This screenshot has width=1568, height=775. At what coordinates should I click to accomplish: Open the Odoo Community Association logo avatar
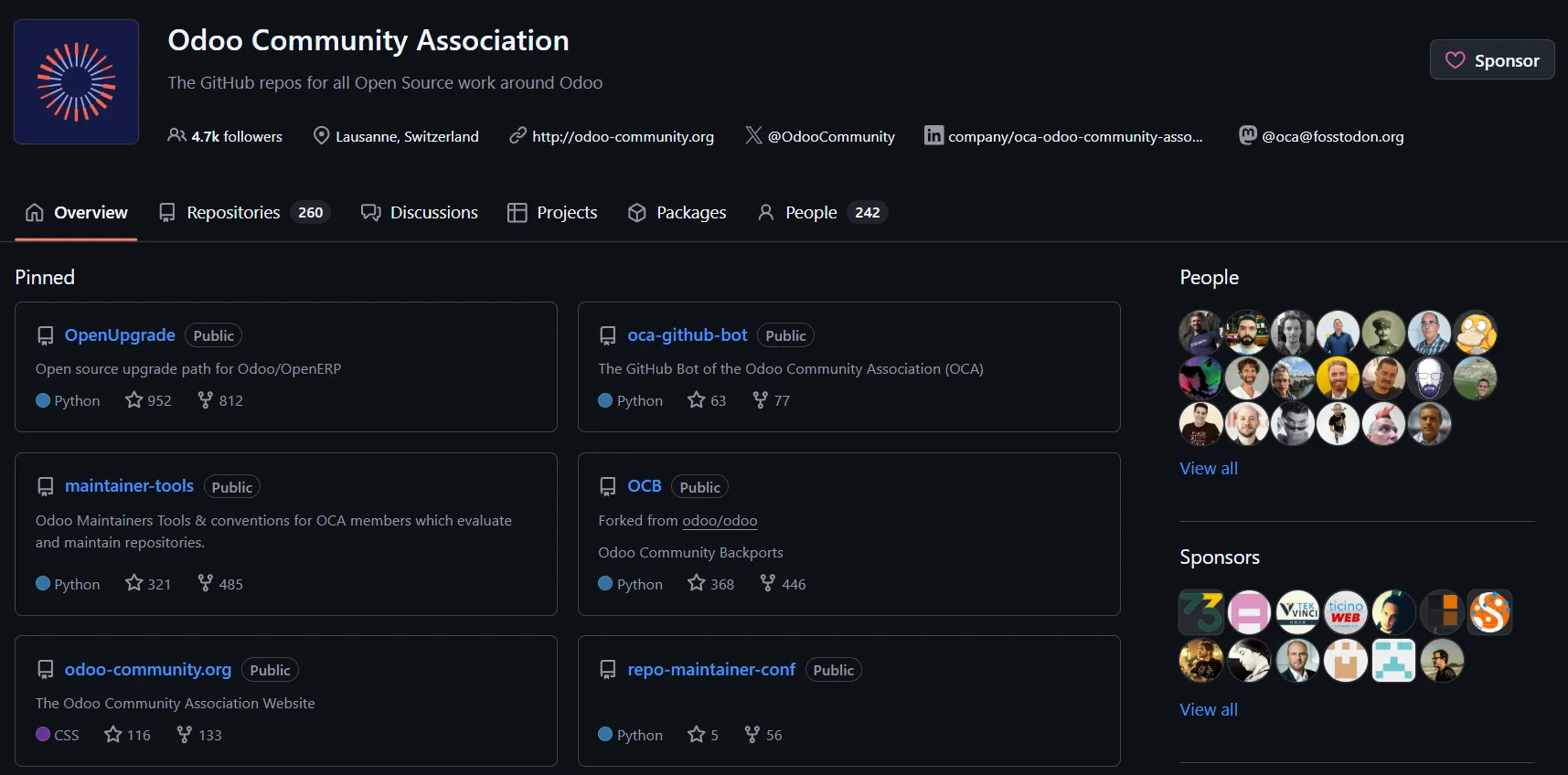click(x=76, y=81)
